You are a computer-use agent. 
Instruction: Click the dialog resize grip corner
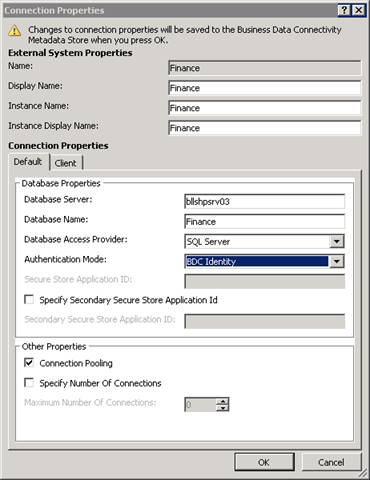click(364, 474)
